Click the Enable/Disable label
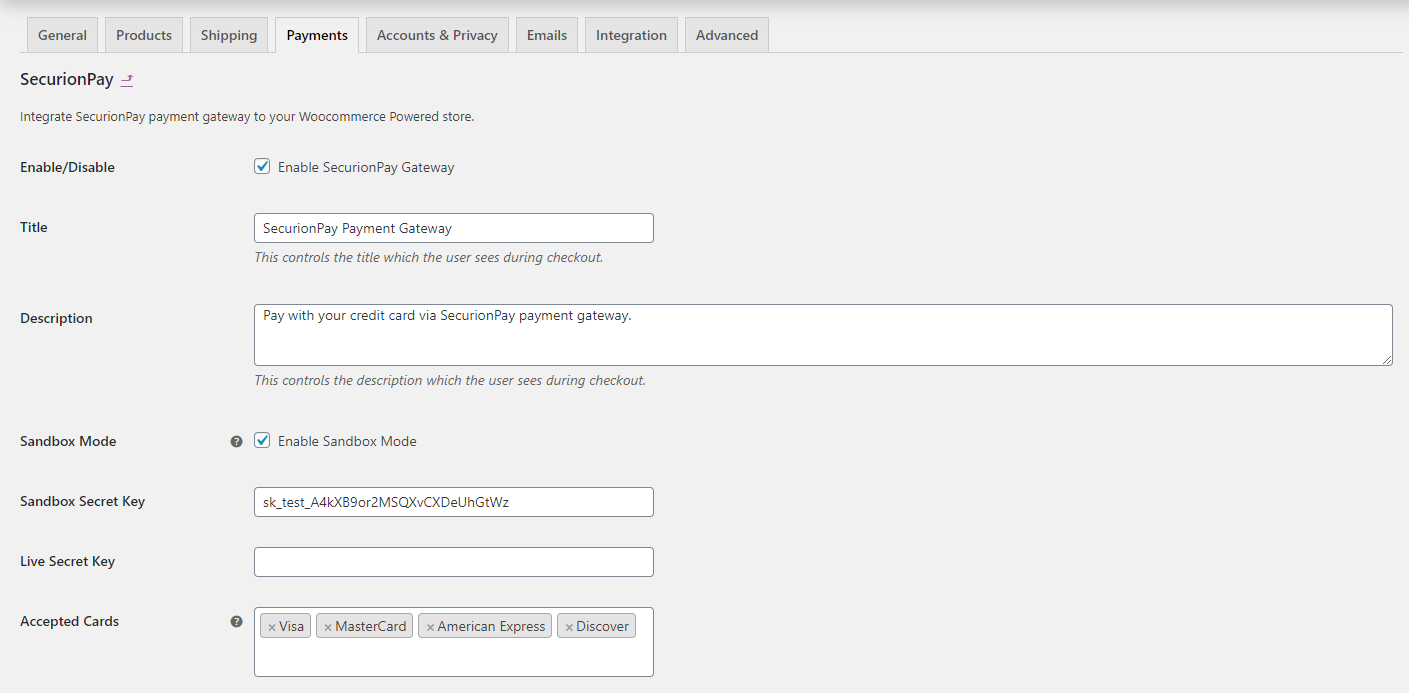 [x=67, y=167]
